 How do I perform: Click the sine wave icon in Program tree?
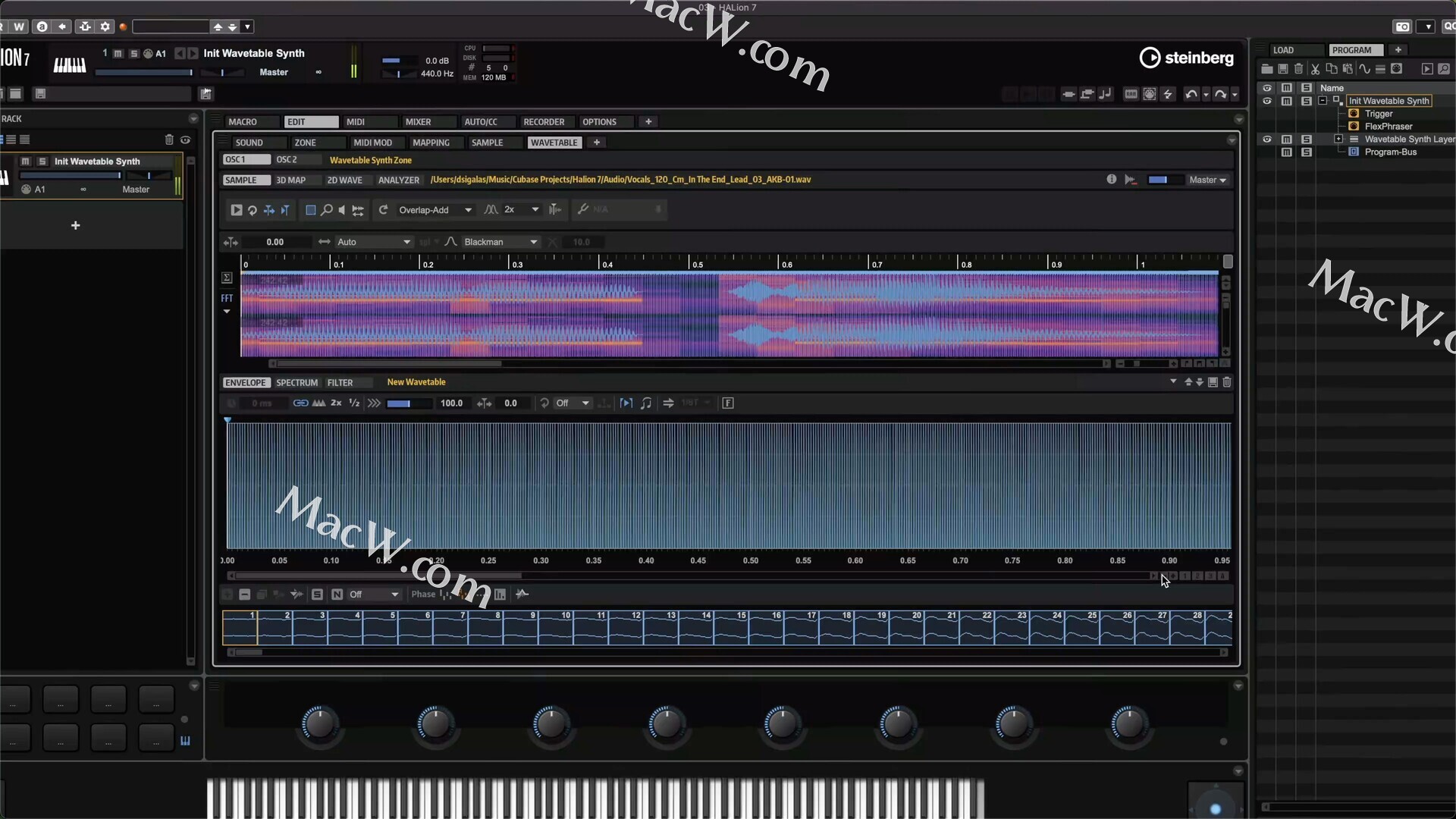(x=1364, y=69)
